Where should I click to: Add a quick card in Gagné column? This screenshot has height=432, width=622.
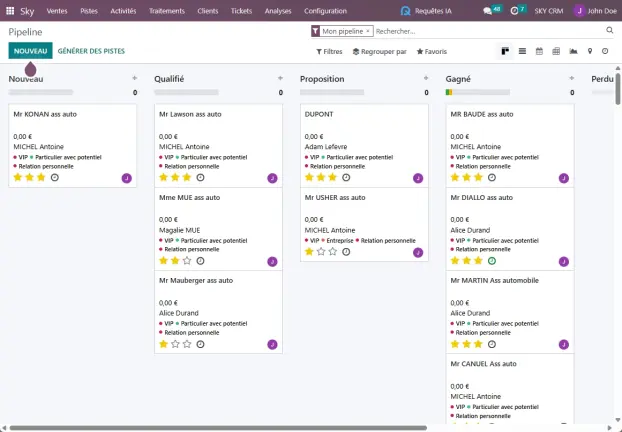[572, 78]
